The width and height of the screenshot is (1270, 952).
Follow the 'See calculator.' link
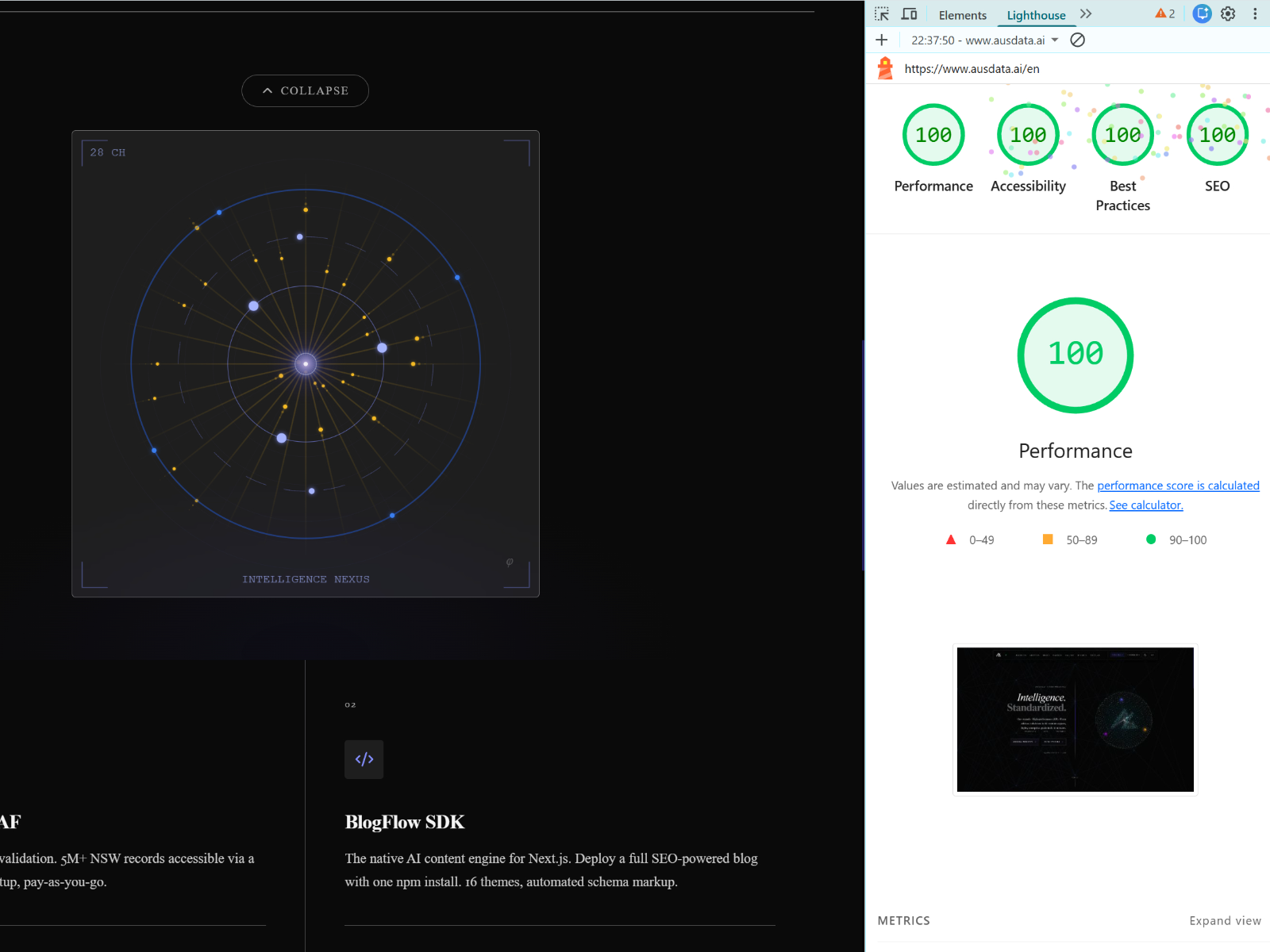[1145, 505]
